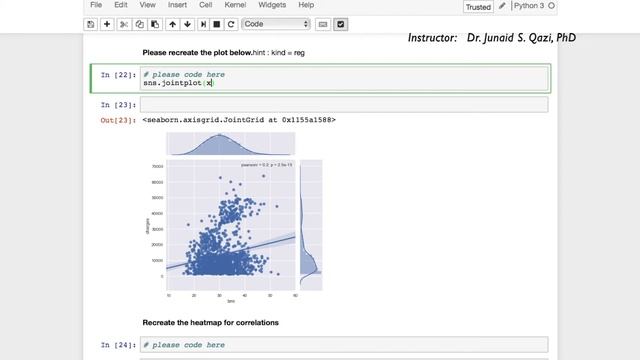Open the Kernel menu
This screenshot has height=360, width=640.
(235, 5)
